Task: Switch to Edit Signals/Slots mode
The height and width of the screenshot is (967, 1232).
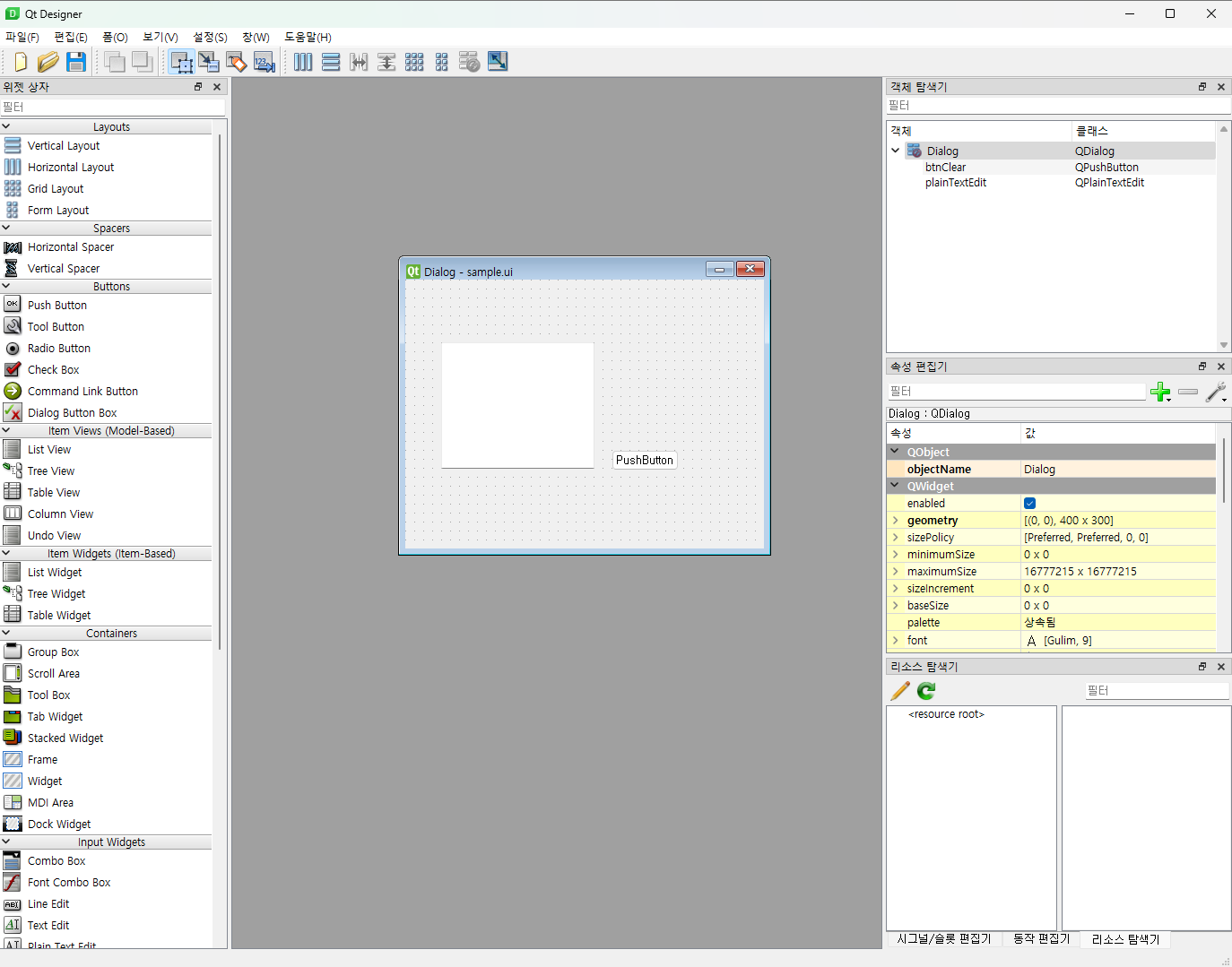Action: pyautogui.click(x=209, y=62)
